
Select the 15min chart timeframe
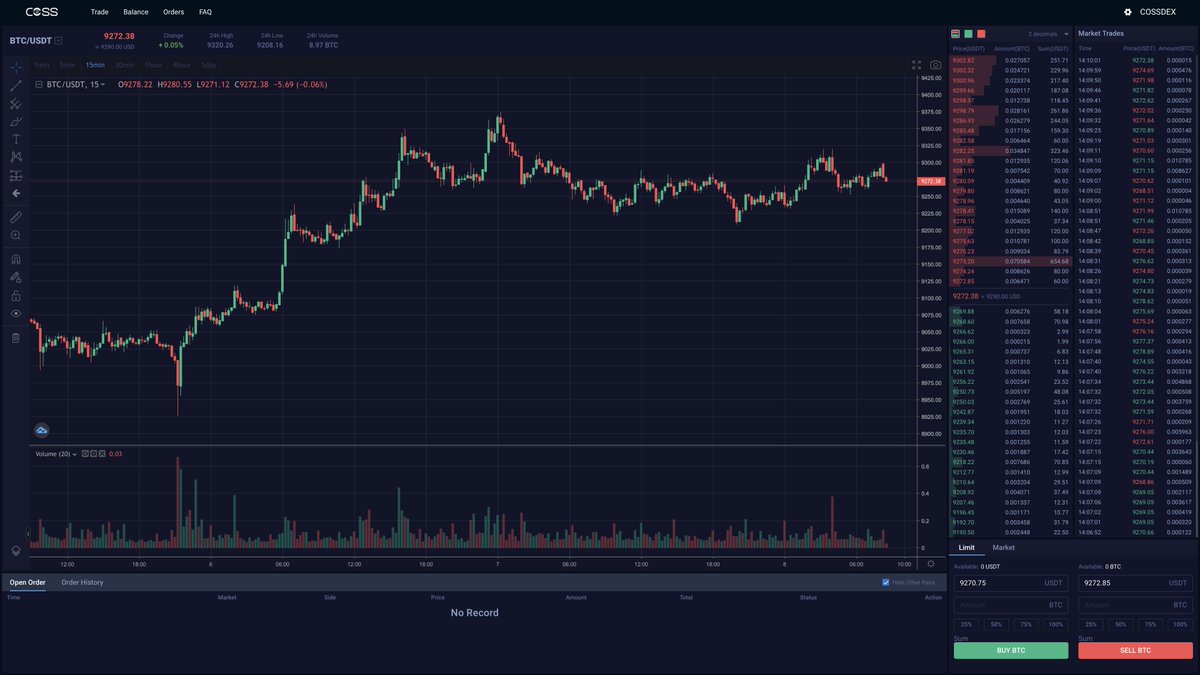coord(95,64)
